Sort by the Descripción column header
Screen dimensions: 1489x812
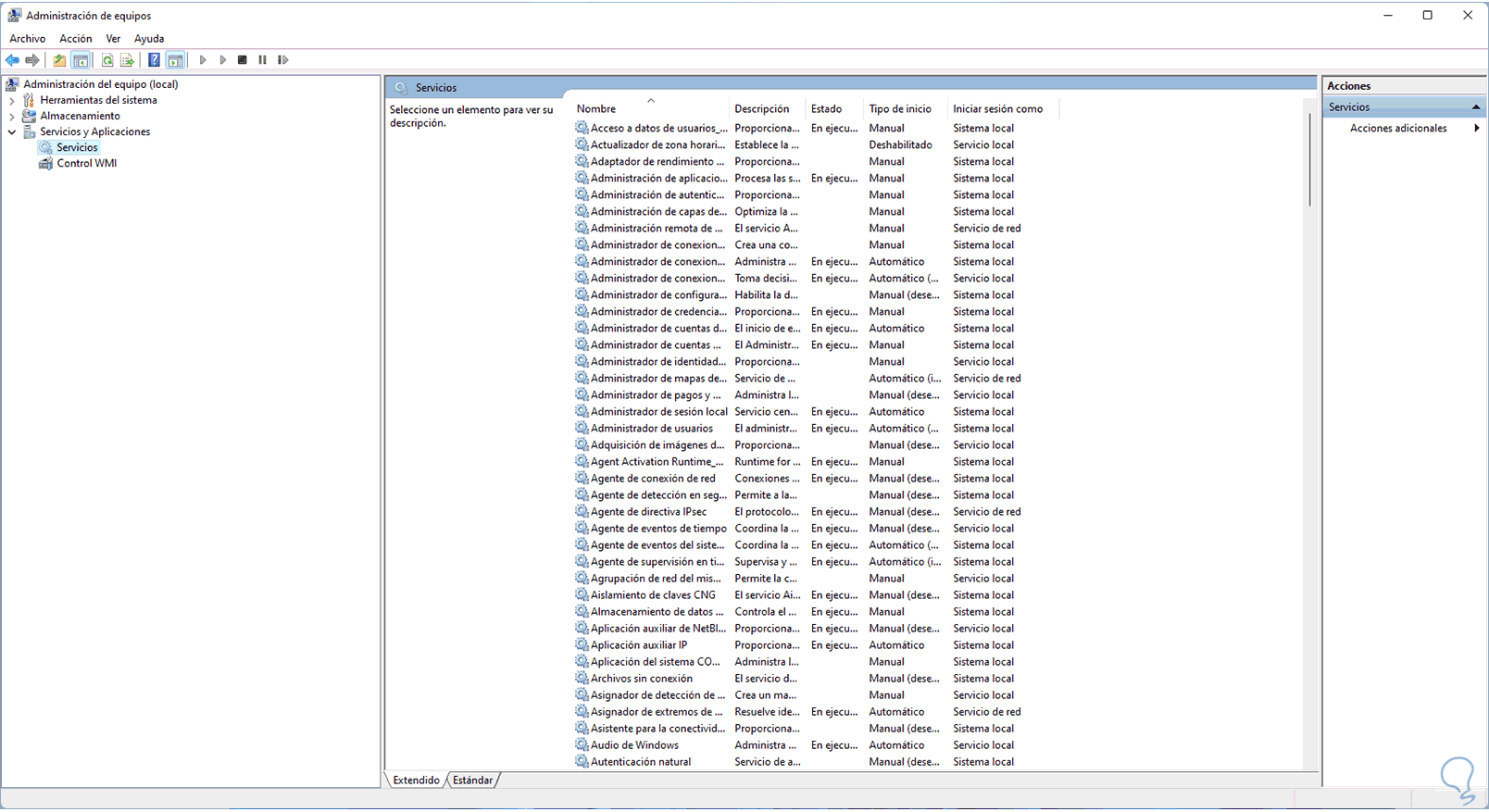pyautogui.click(x=768, y=109)
